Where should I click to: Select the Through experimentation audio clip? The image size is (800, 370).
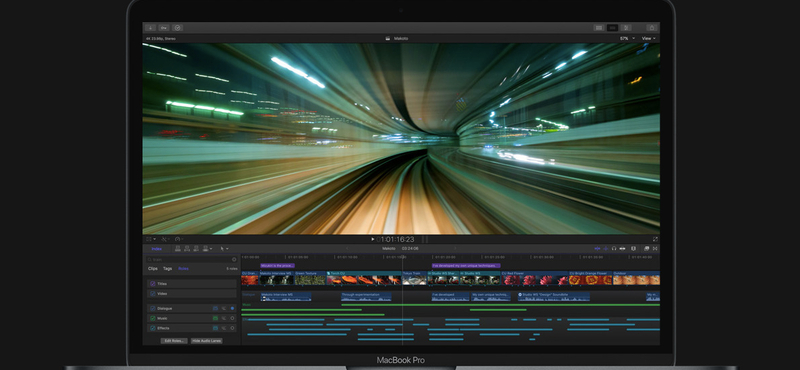tap(366, 297)
